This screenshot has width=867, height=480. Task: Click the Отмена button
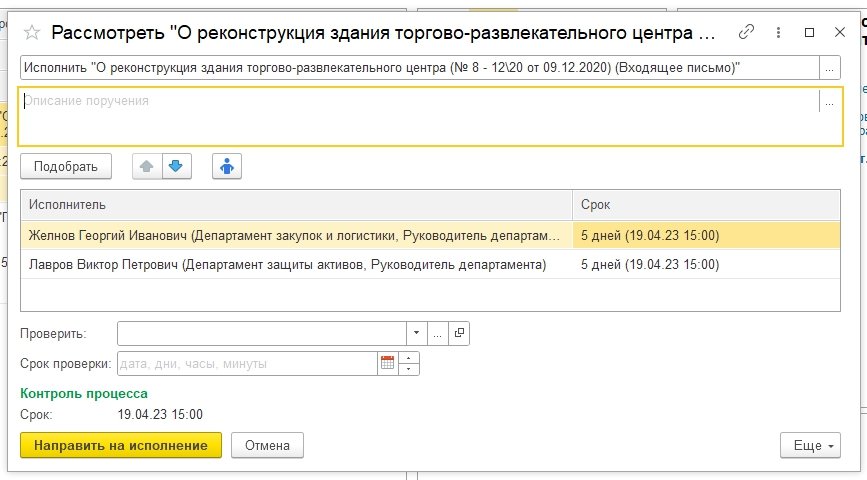tap(268, 446)
